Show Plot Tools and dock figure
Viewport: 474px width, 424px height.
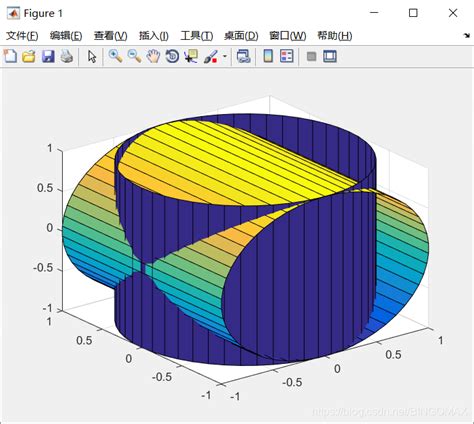tap(330, 56)
